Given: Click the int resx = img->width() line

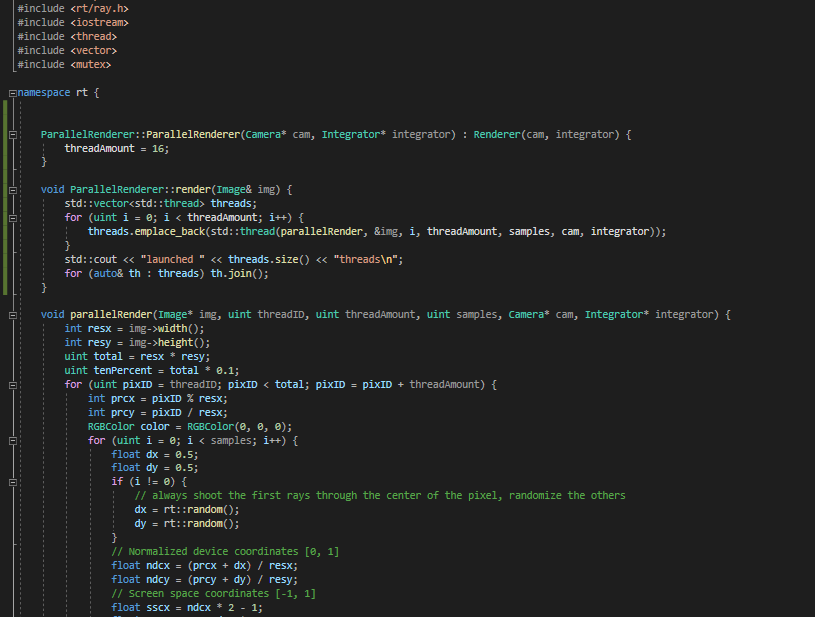Looking at the screenshot, I should [135, 329].
